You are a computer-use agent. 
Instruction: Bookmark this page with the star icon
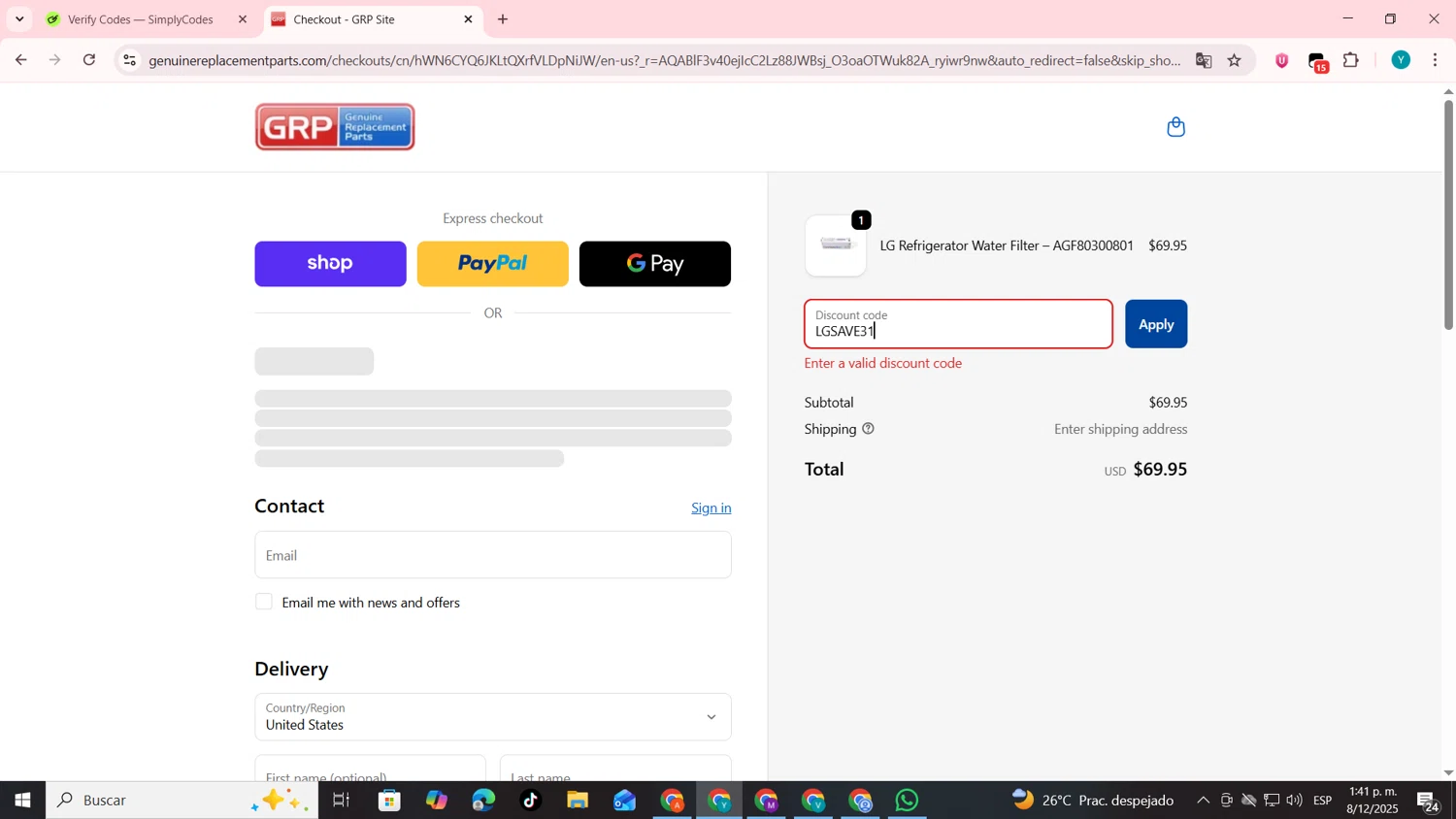click(1235, 60)
